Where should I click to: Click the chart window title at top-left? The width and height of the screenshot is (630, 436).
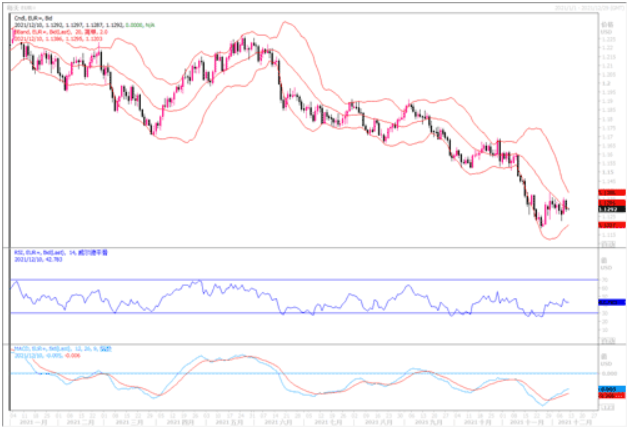coord(21,6)
